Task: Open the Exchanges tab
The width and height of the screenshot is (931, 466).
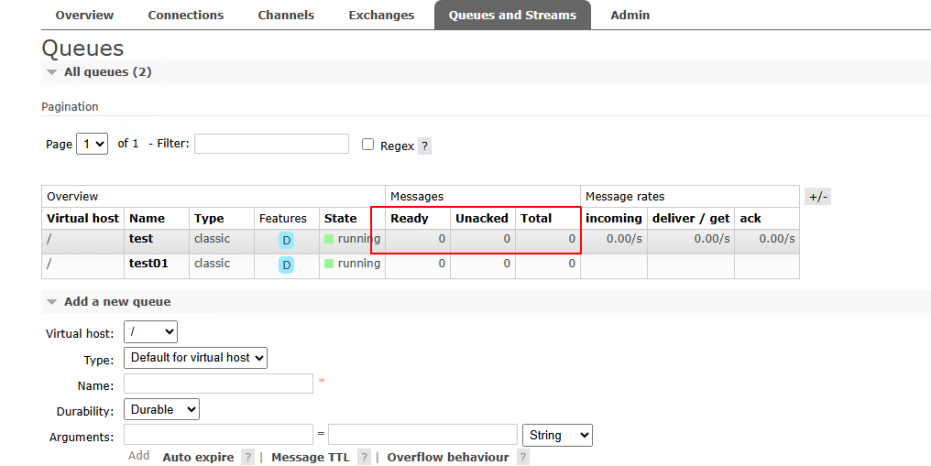Action: (x=381, y=15)
